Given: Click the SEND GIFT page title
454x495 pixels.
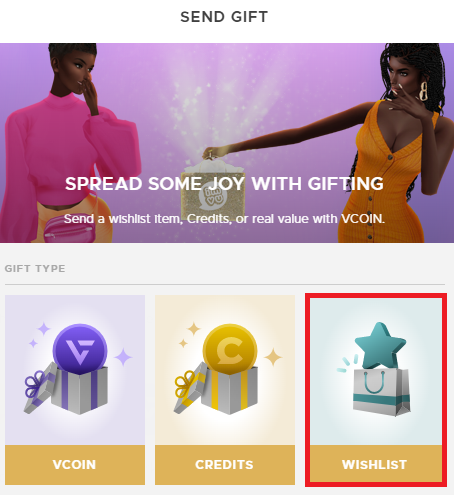Looking at the screenshot, I should coord(224,17).
